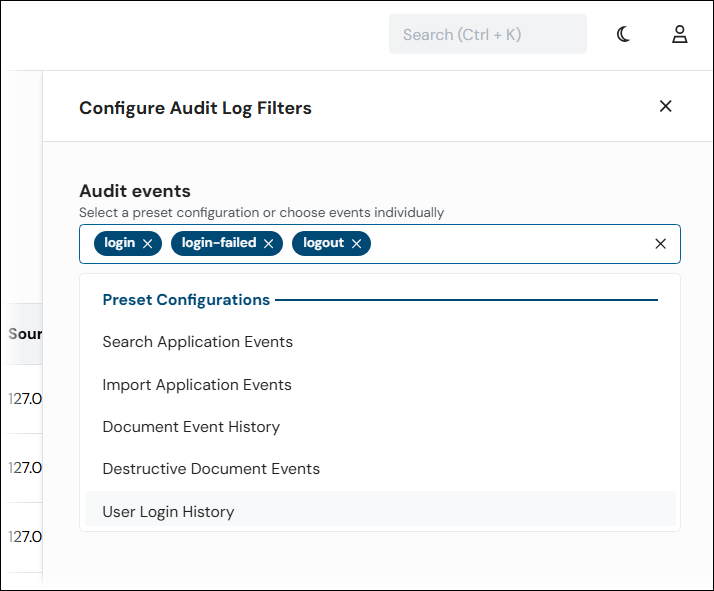This screenshot has width=714, height=591.
Task: Remove the logout tag
Action: pos(357,244)
